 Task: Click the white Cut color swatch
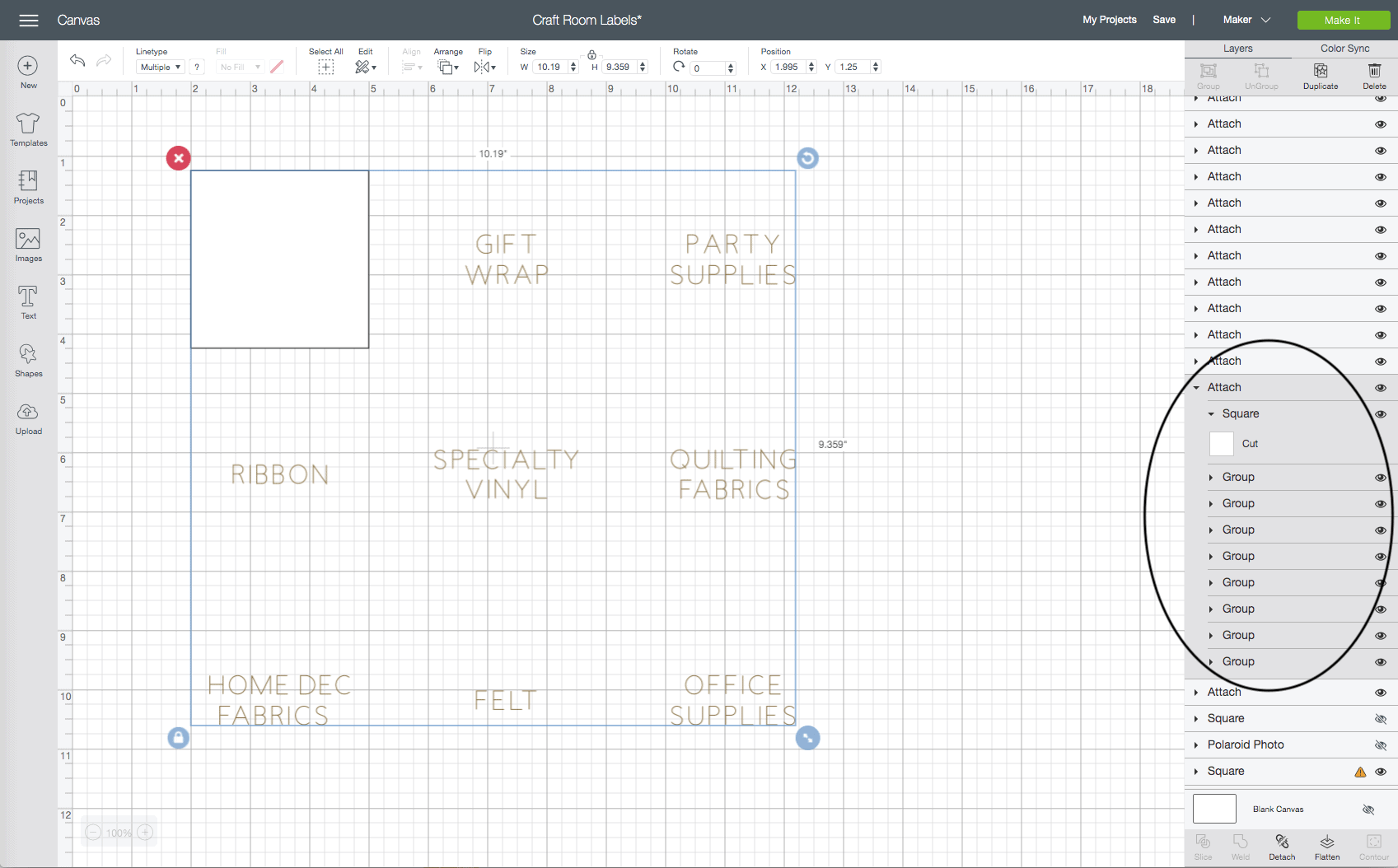(x=1221, y=444)
